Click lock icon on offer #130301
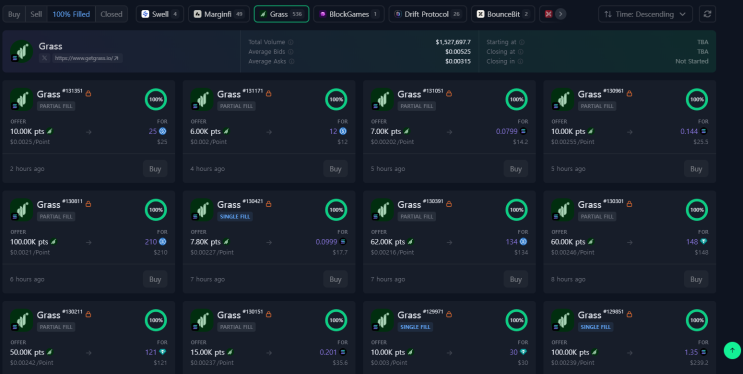Screen dimensions: 743x374 (x=629, y=204)
